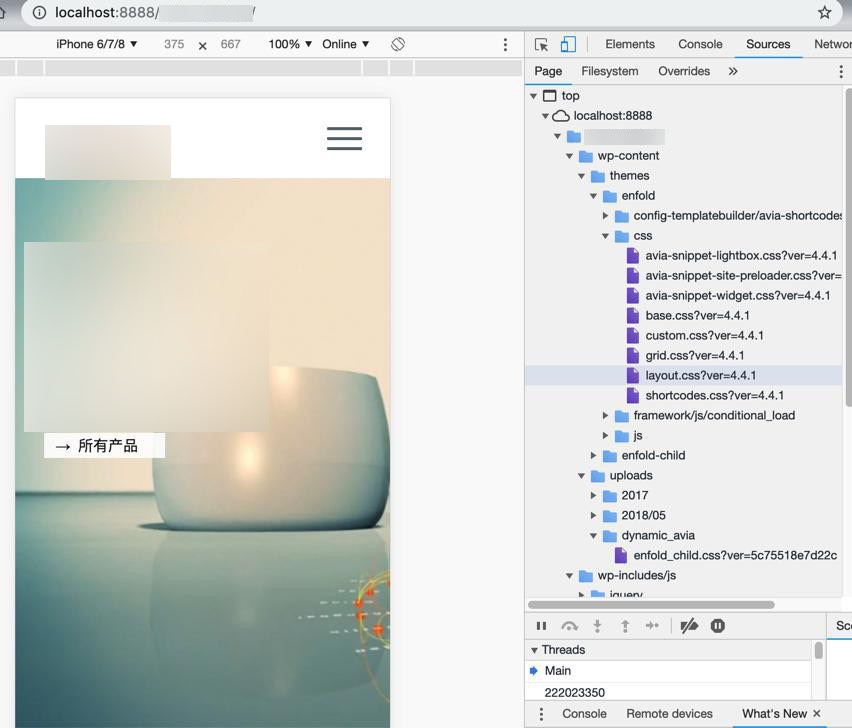Open the 100% zoom dropdown

(290, 44)
